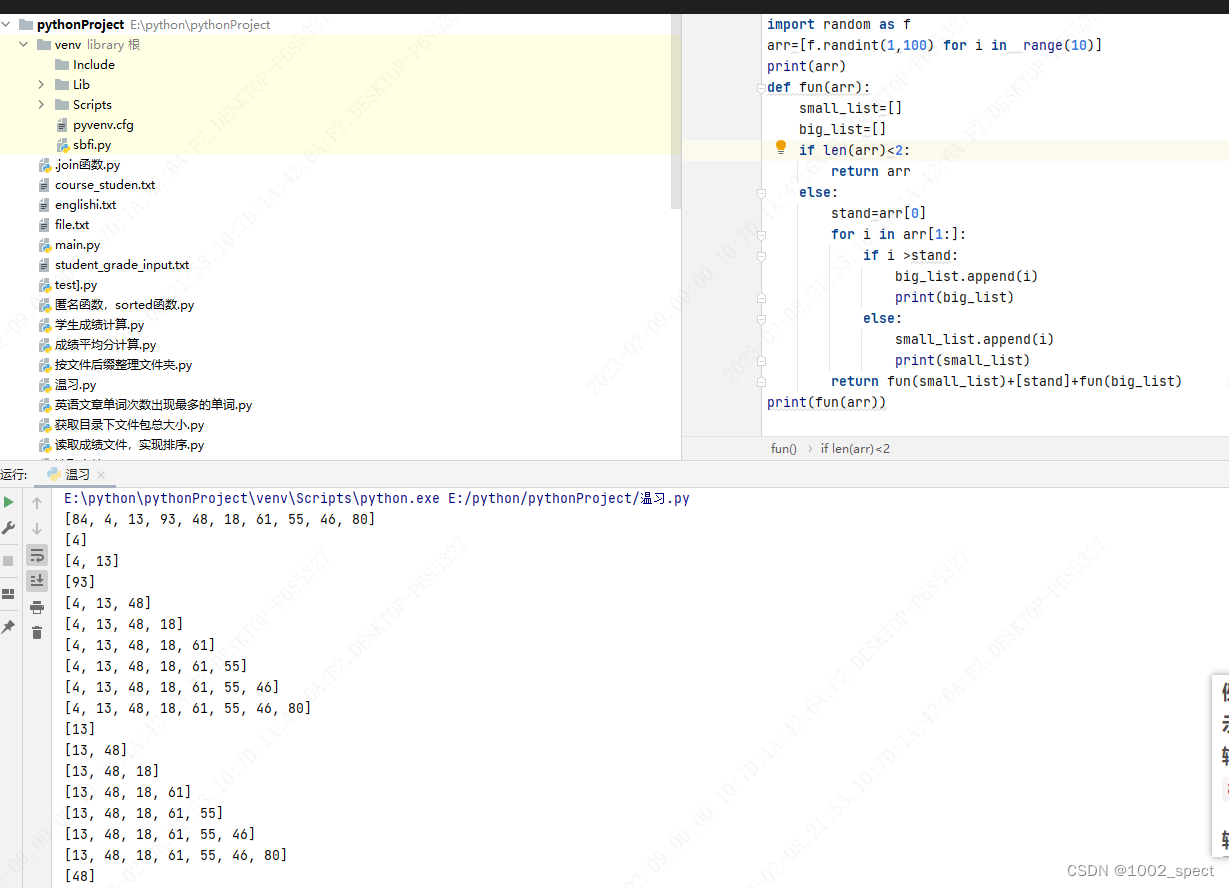
Task: Click the Stop process square icon
Action: click(x=8, y=560)
